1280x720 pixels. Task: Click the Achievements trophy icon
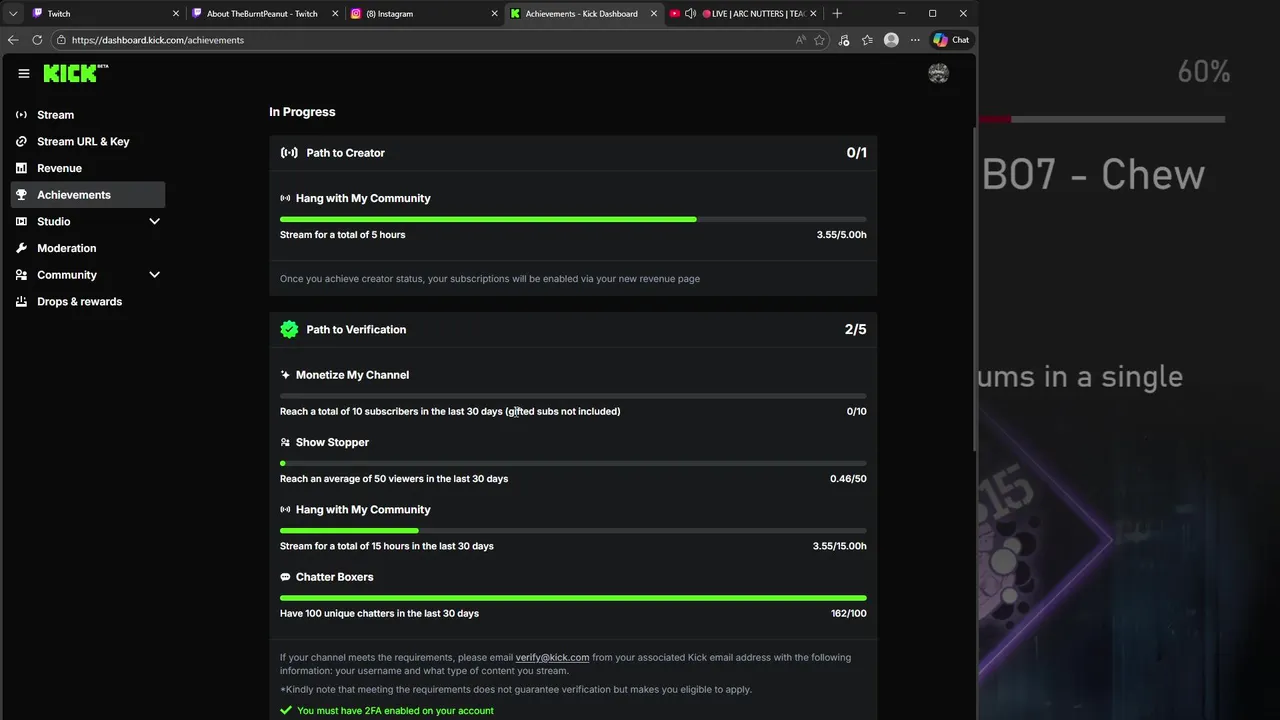tap(22, 195)
